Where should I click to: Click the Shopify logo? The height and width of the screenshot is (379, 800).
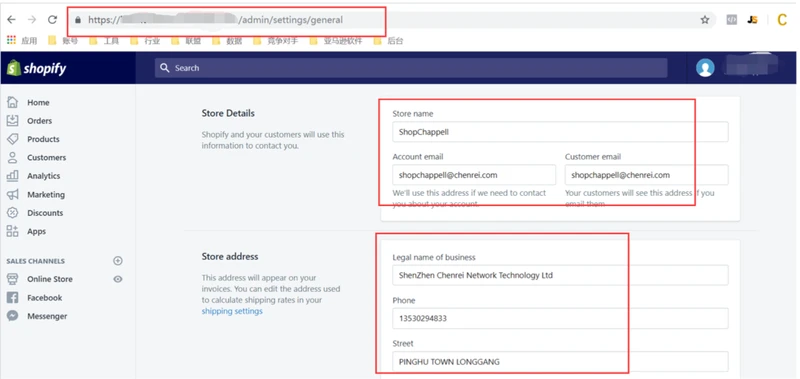(x=36, y=68)
